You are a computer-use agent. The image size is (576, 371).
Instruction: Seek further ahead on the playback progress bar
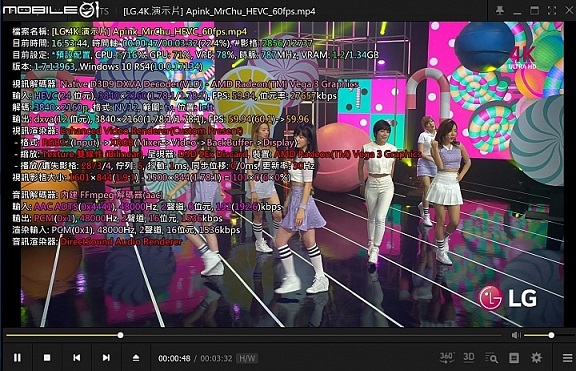click(x=312, y=335)
